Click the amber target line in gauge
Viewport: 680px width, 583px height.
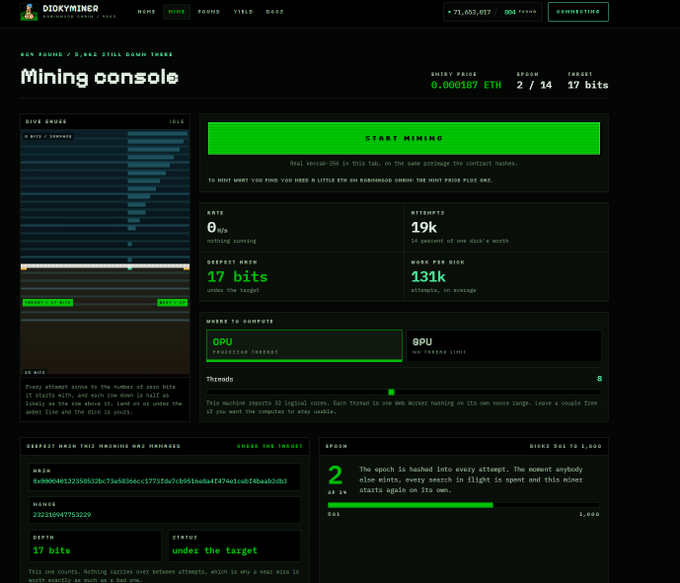(105, 267)
